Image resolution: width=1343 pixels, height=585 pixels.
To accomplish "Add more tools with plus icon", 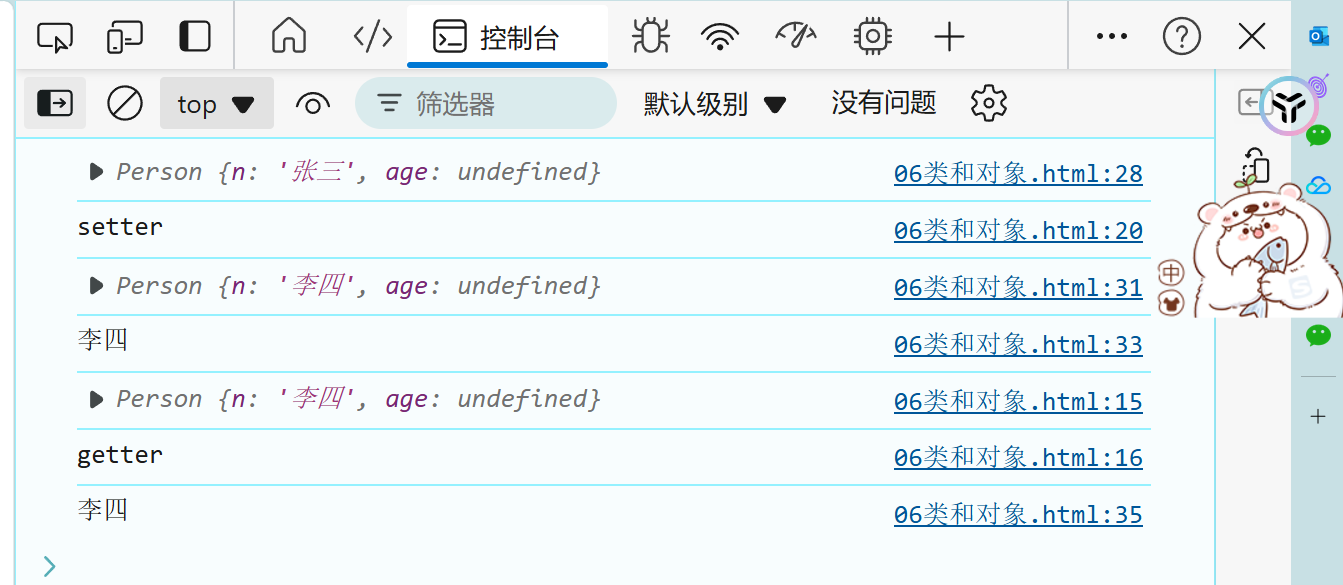I will point(948,38).
